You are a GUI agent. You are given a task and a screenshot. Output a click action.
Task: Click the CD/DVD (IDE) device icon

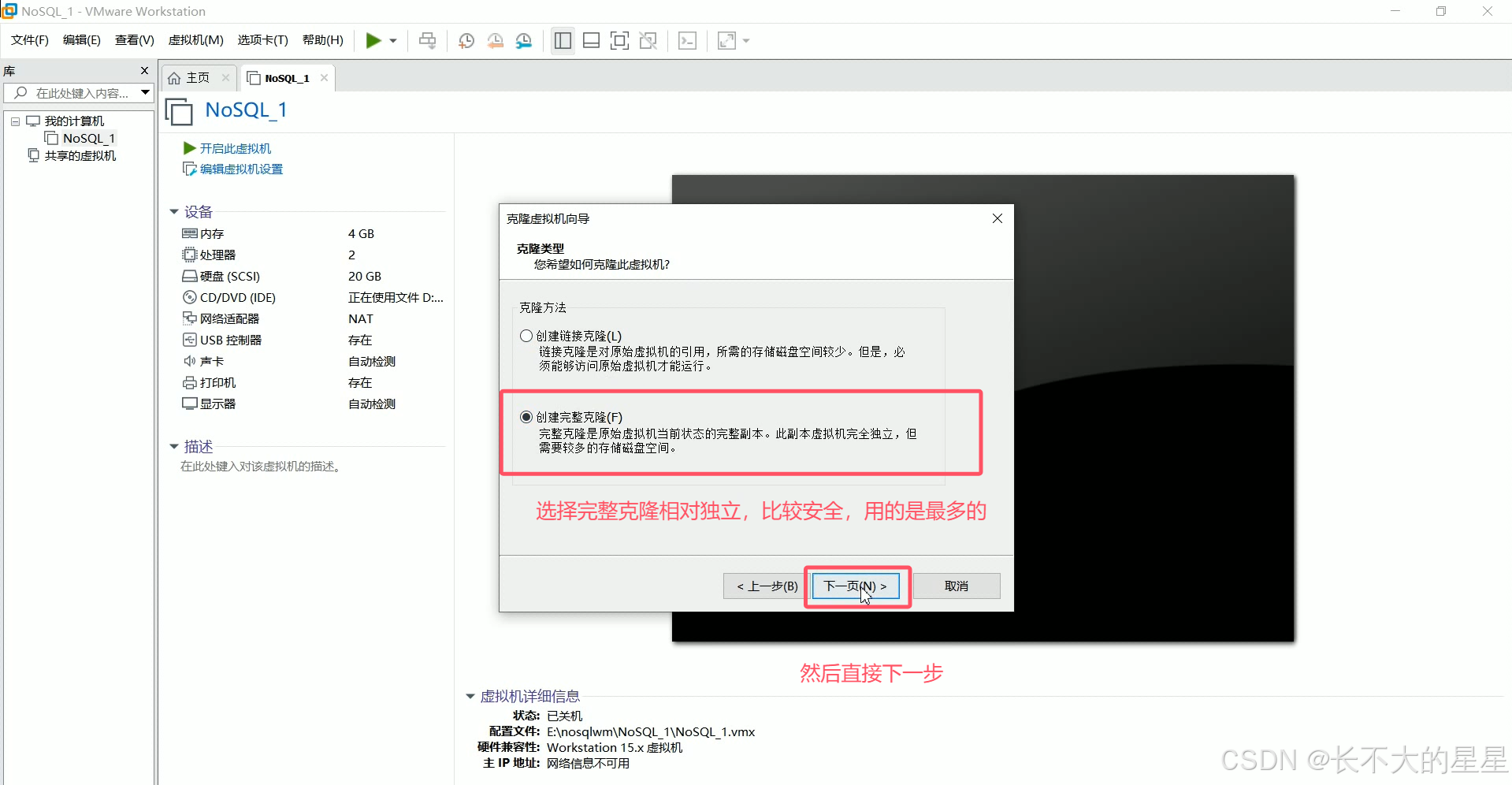click(189, 297)
